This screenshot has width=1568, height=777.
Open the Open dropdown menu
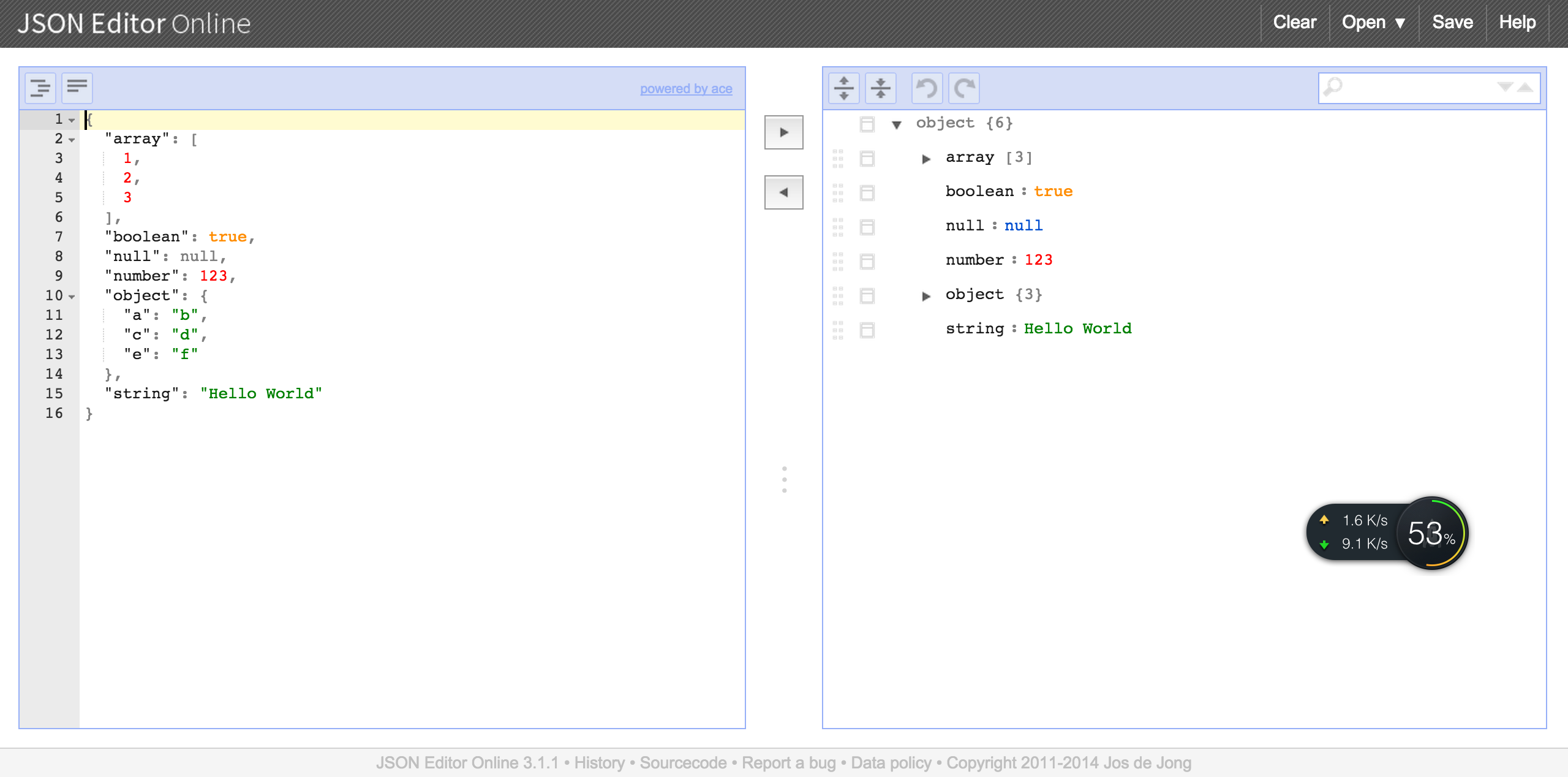tap(1373, 23)
